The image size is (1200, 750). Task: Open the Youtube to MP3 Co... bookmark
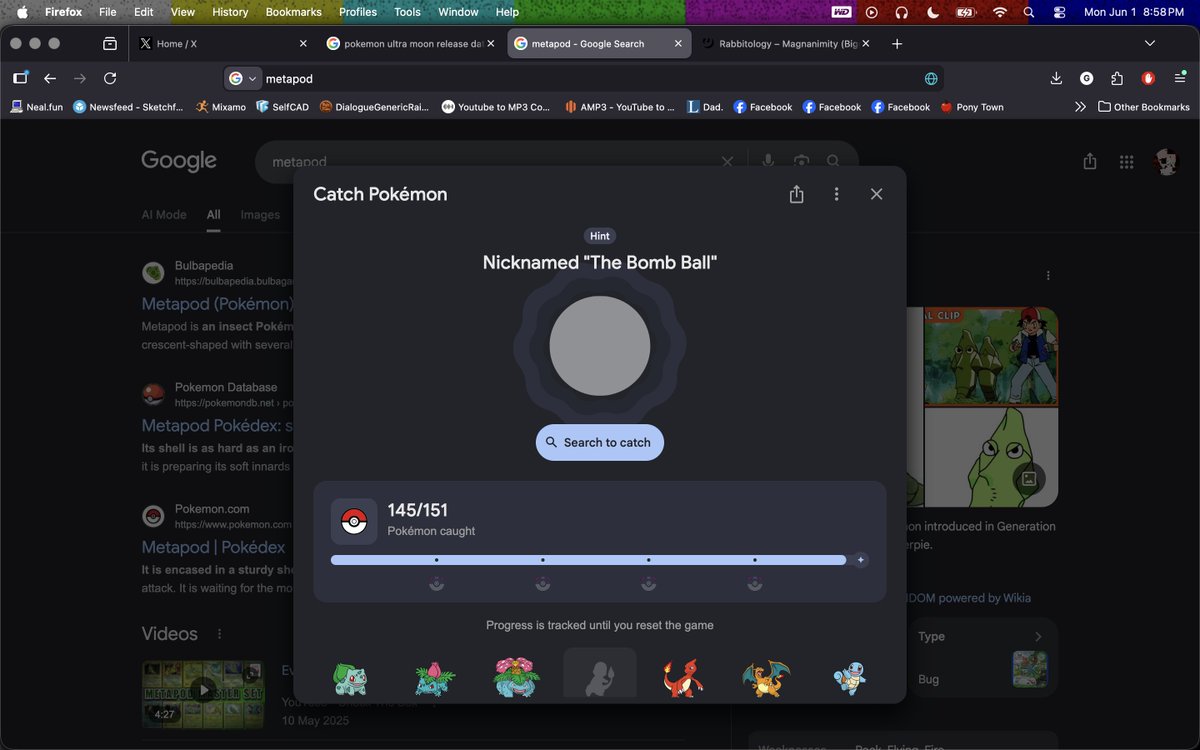coord(496,107)
